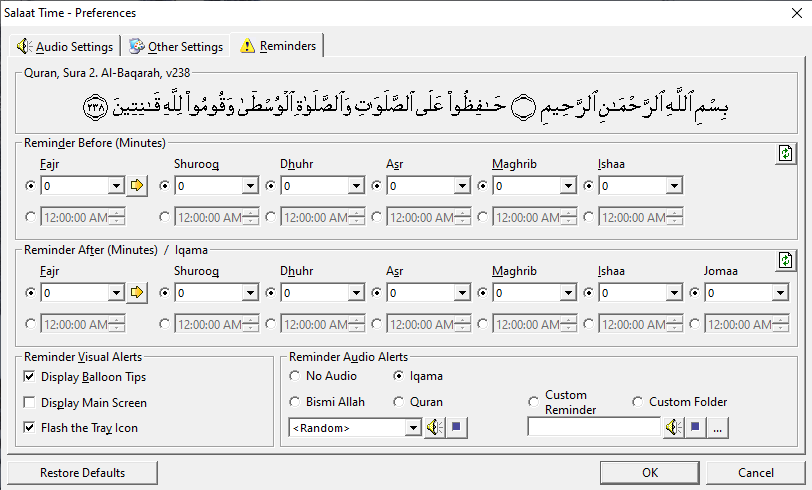Enable the Display Main Screen checkbox

point(30,402)
